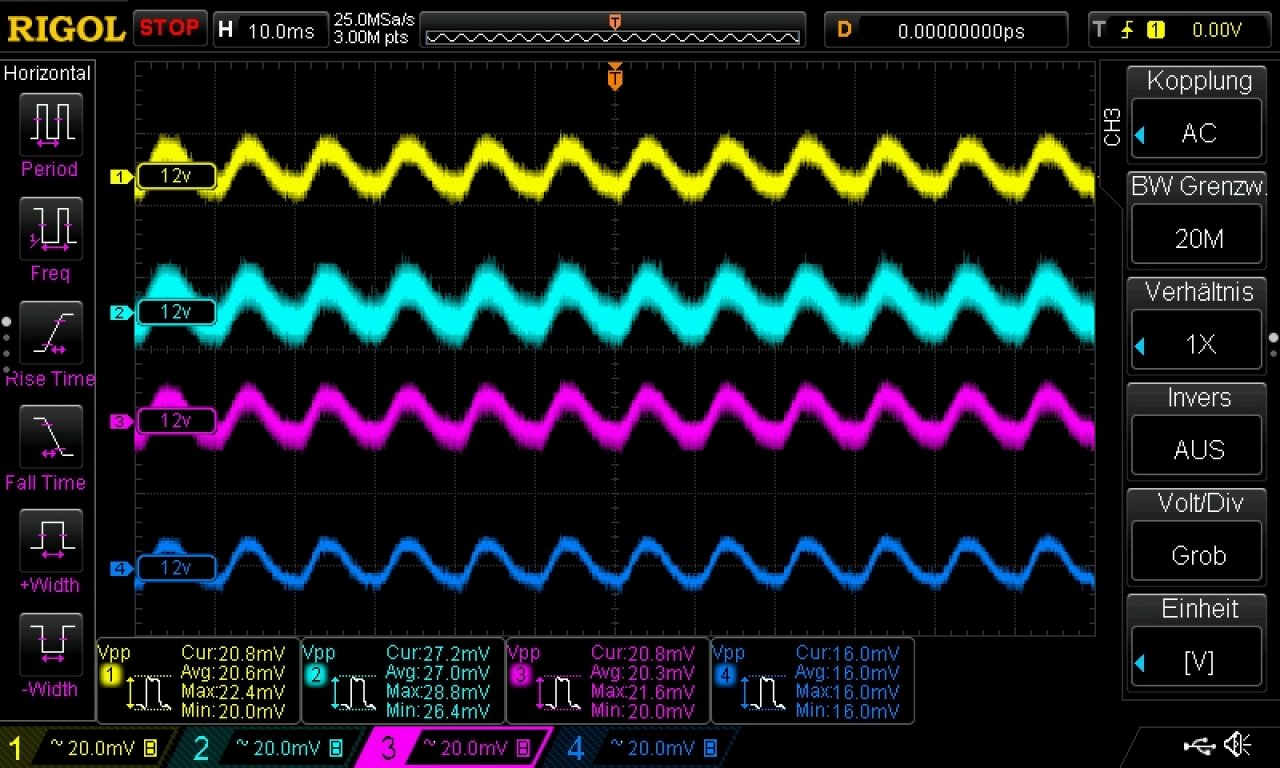1280x768 pixels.
Task: Select the -Width measurement icon
Action: click(50, 645)
